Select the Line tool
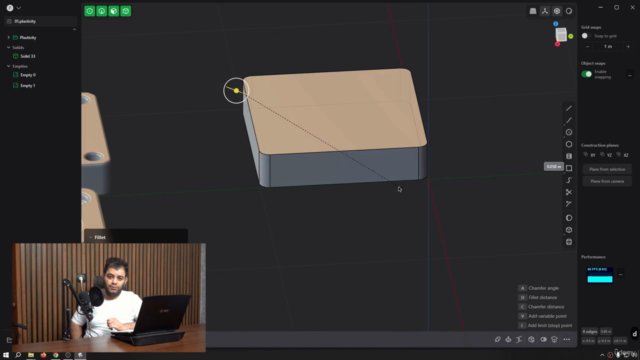Viewport: 640px width, 360px height. point(569,108)
